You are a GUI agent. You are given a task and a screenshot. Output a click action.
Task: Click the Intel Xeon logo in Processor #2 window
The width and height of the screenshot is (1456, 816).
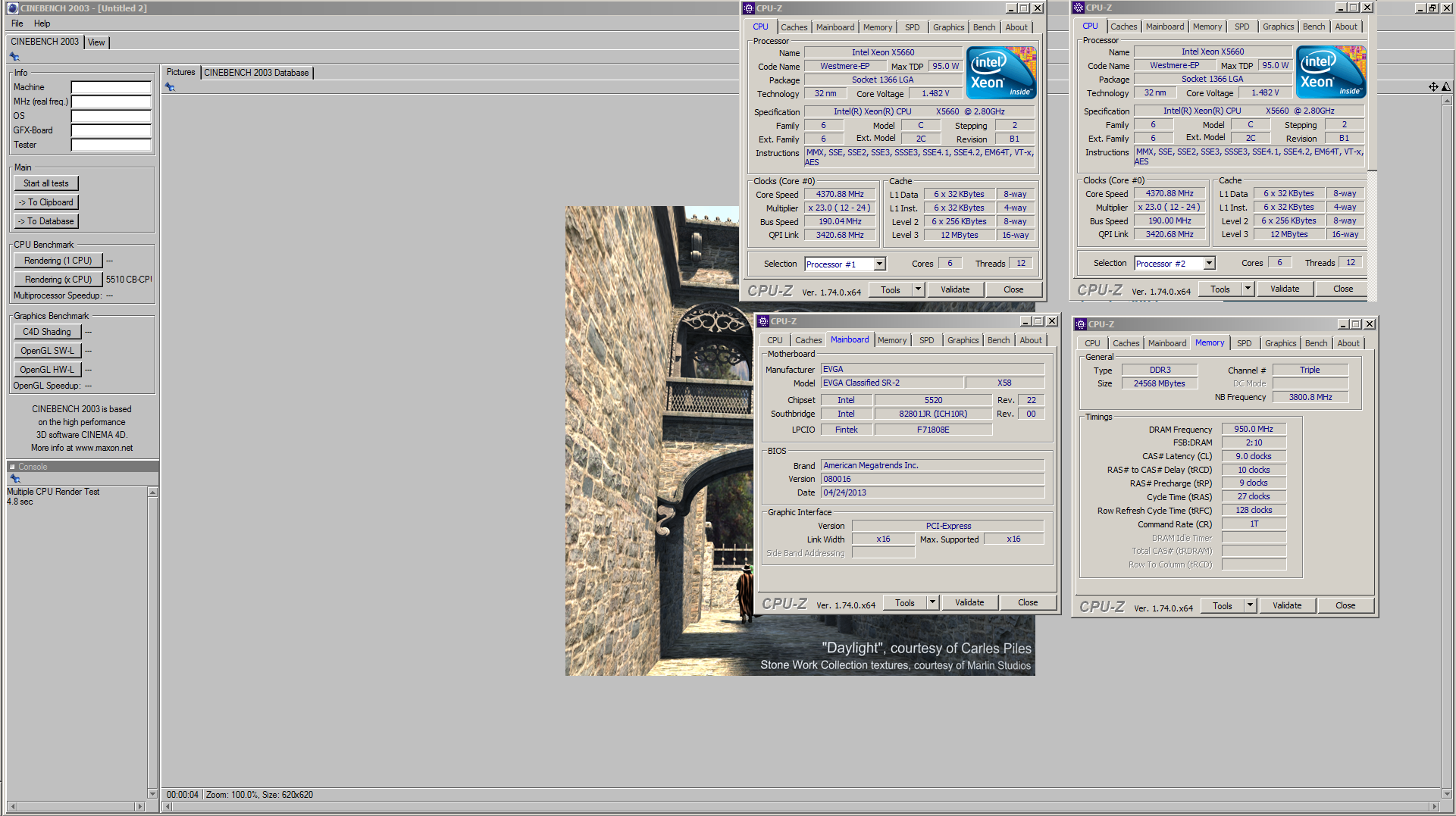1331,71
